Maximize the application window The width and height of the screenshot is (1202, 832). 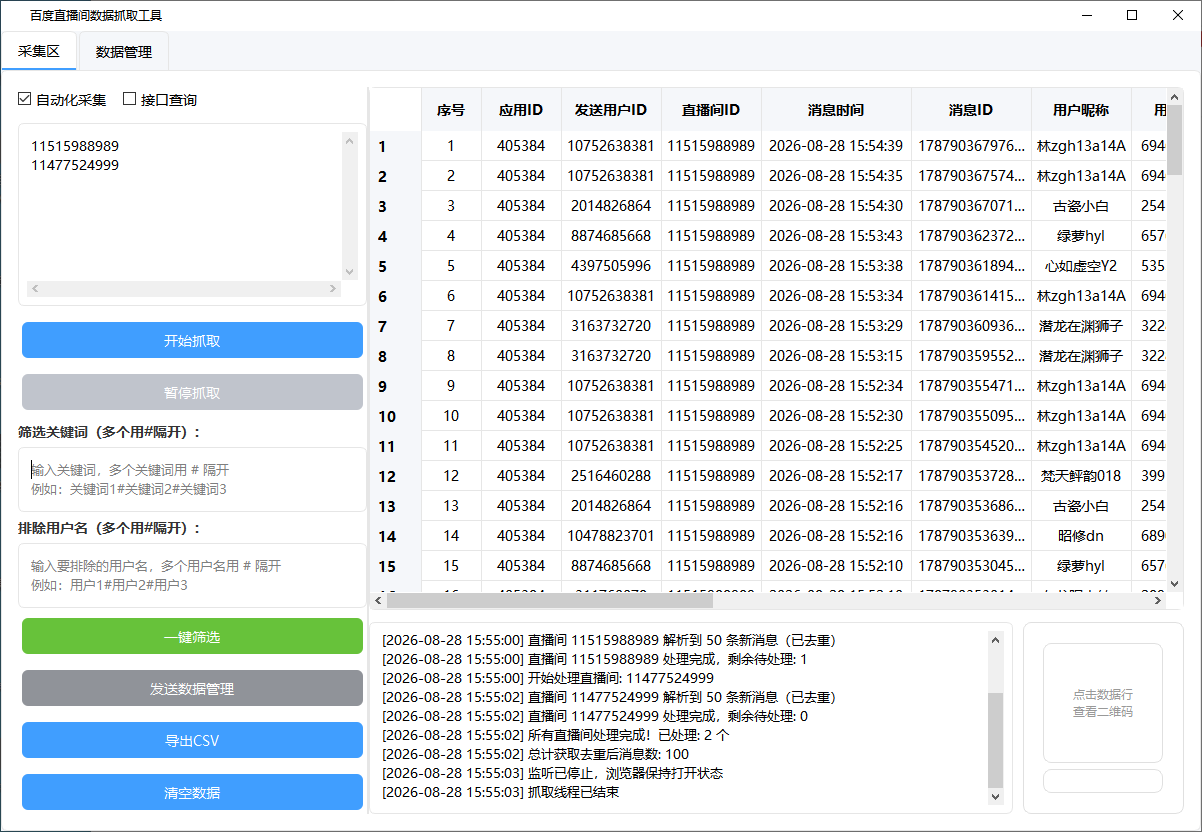pos(1132,15)
